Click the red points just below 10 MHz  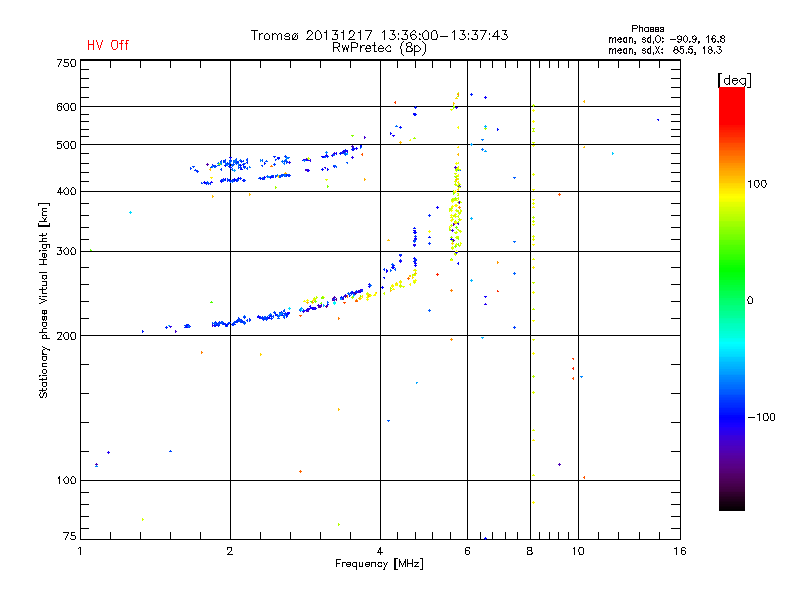pos(573,368)
